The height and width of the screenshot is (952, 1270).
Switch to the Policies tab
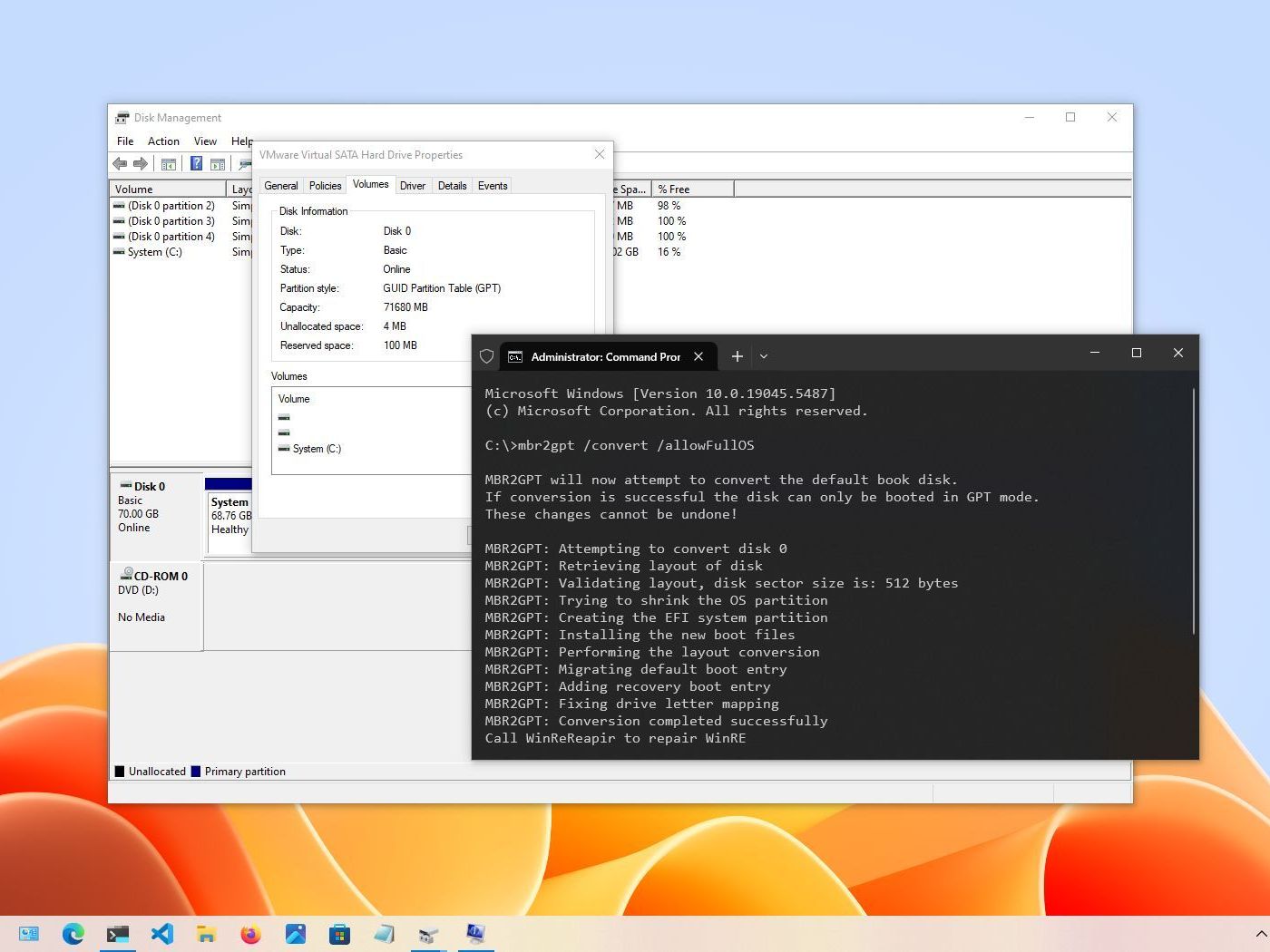(325, 186)
